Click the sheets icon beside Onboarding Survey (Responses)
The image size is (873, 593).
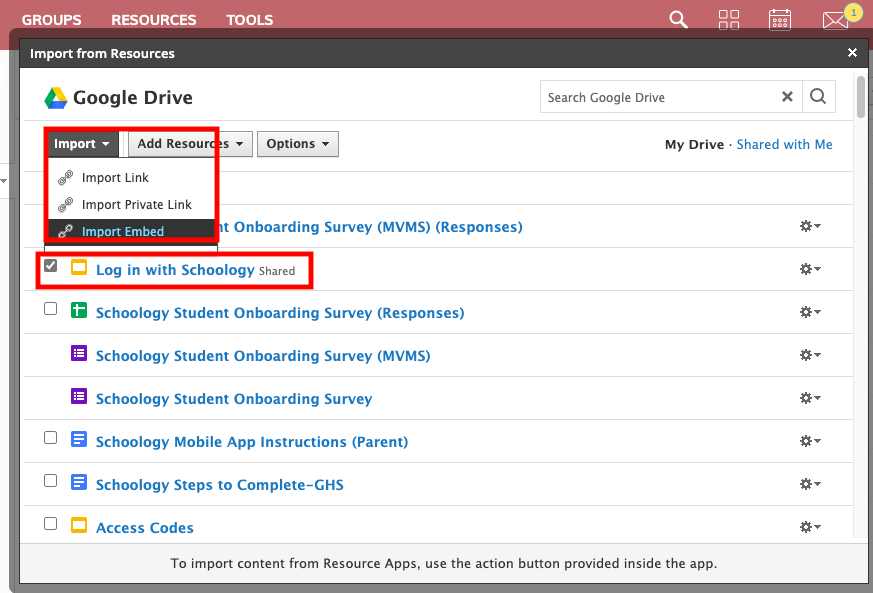tap(79, 310)
